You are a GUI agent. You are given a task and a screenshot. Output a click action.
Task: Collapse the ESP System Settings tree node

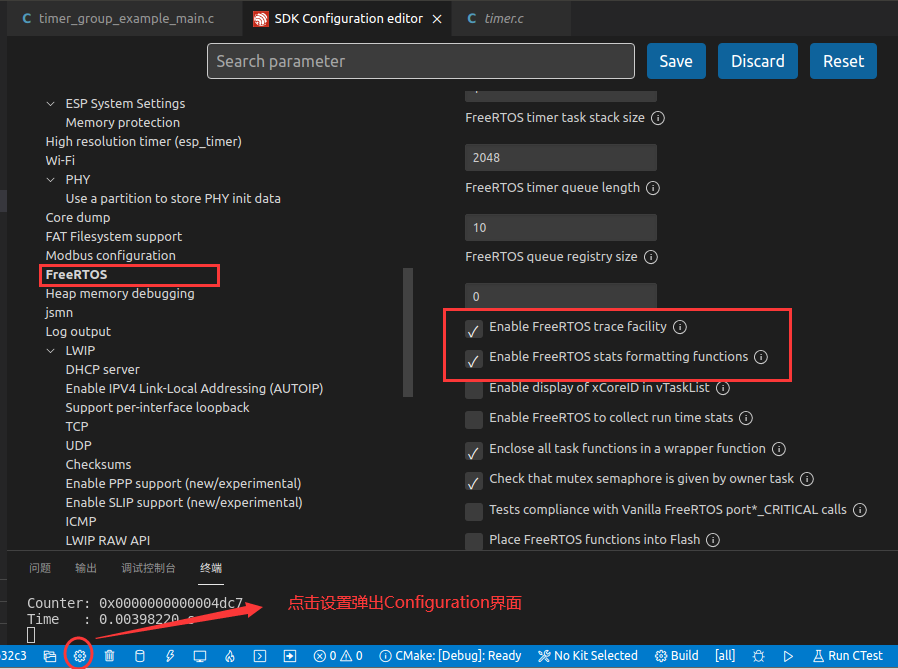50,104
